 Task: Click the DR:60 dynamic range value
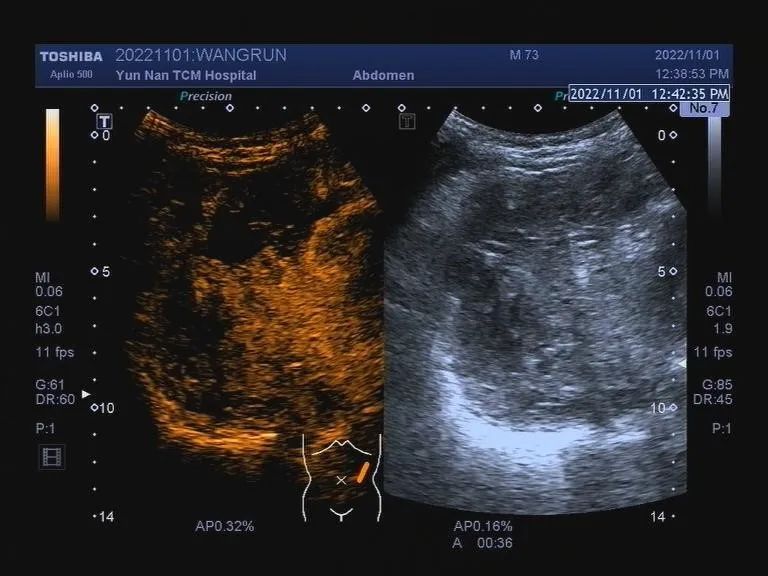point(55,399)
